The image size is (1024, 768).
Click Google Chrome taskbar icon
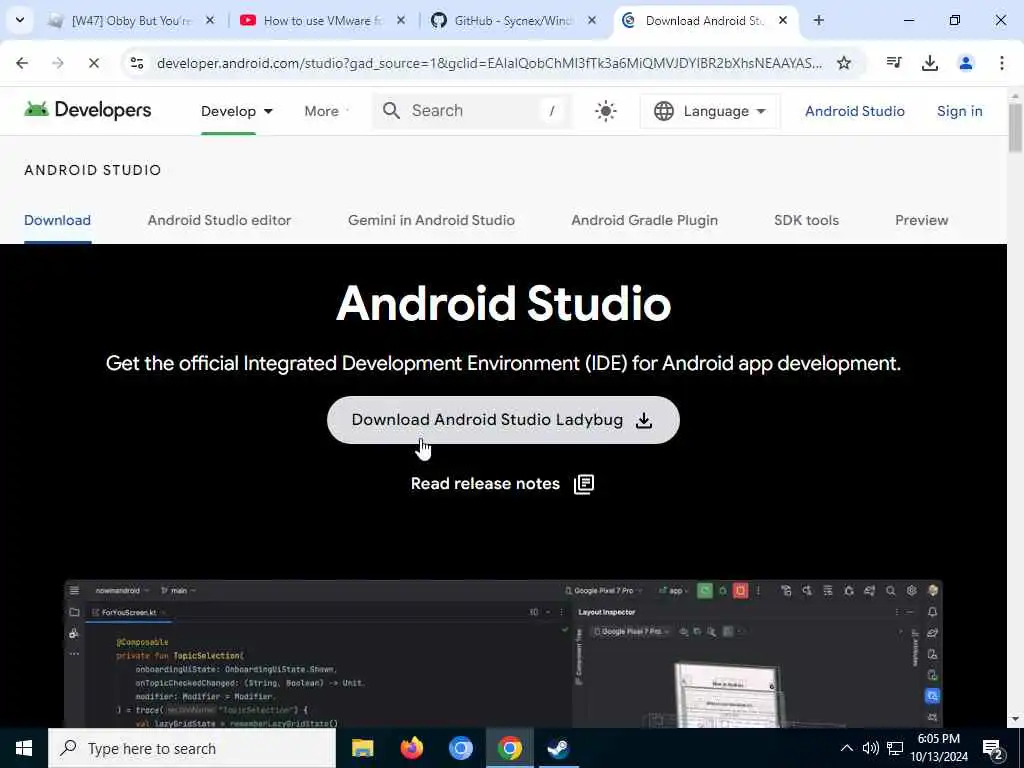pos(509,748)
